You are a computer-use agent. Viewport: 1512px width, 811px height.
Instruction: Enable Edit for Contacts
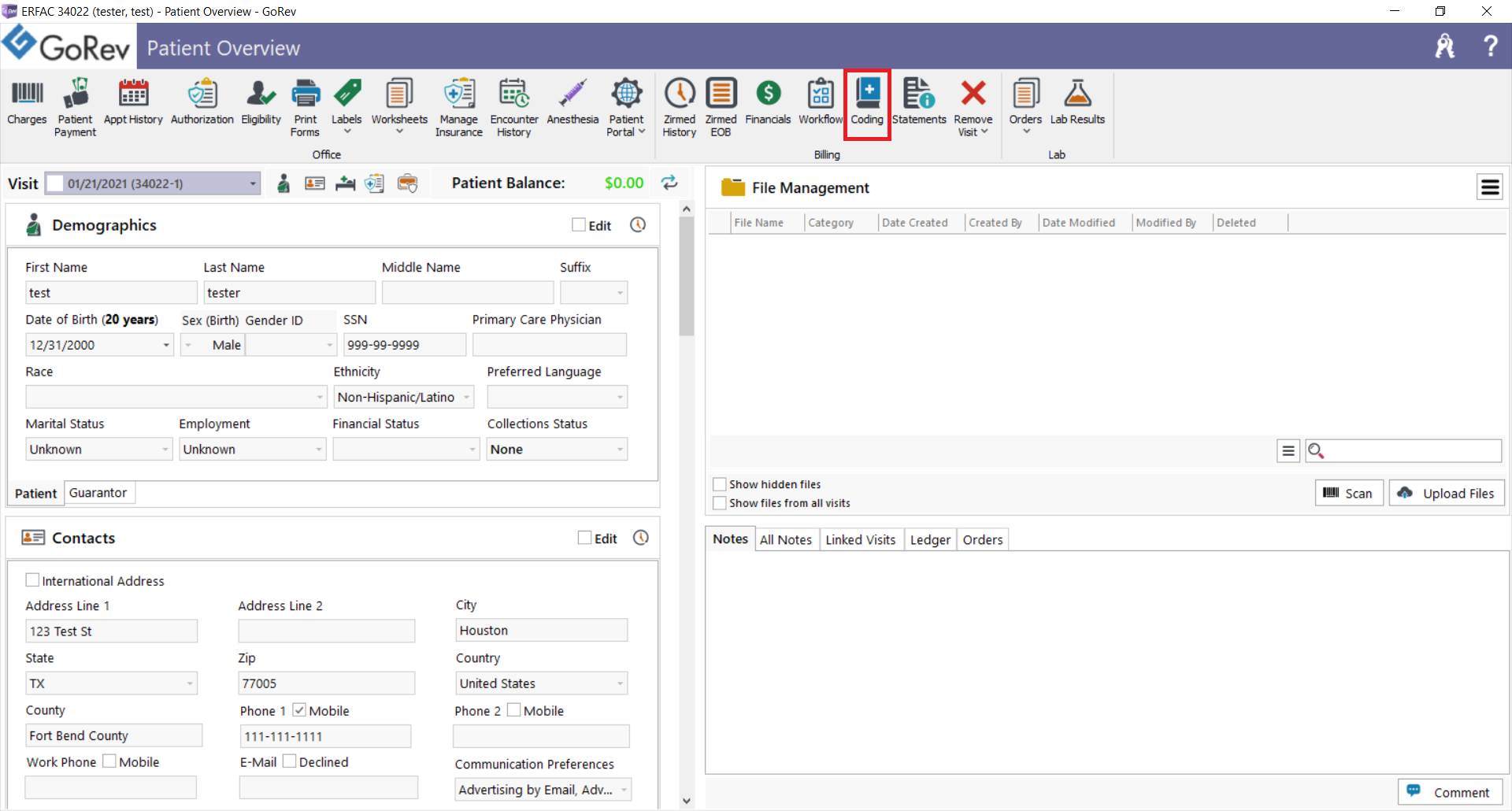[584, 538]
